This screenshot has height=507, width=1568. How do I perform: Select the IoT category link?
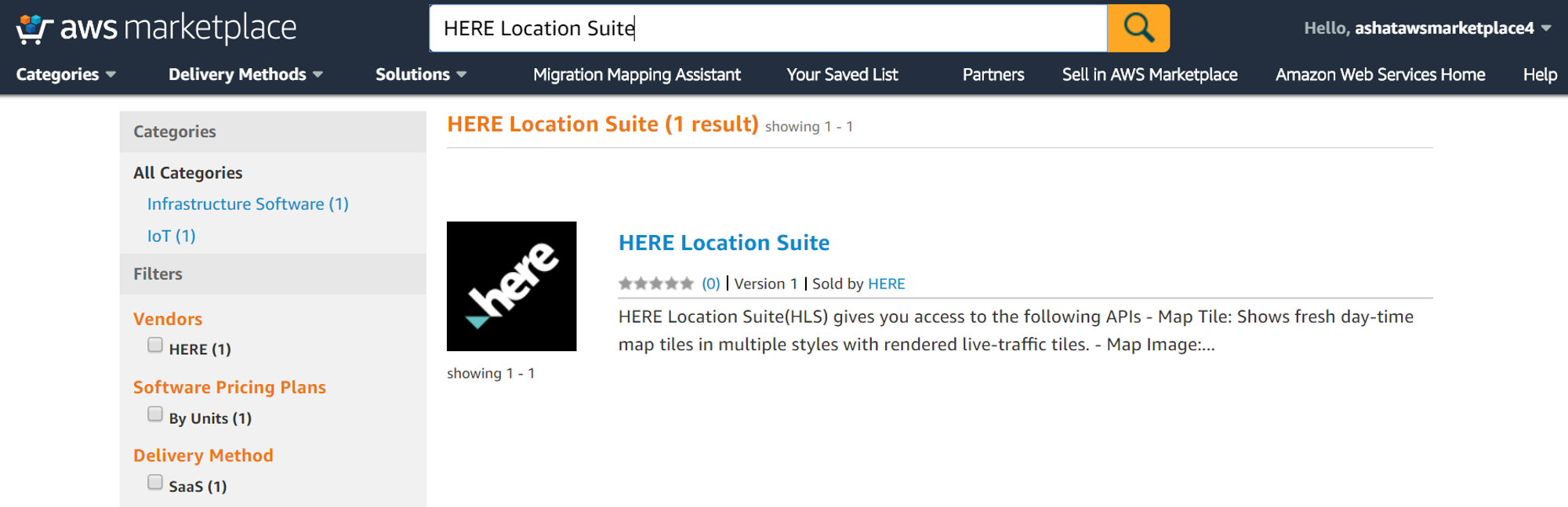pyautogui.click(x=171, y=236)
